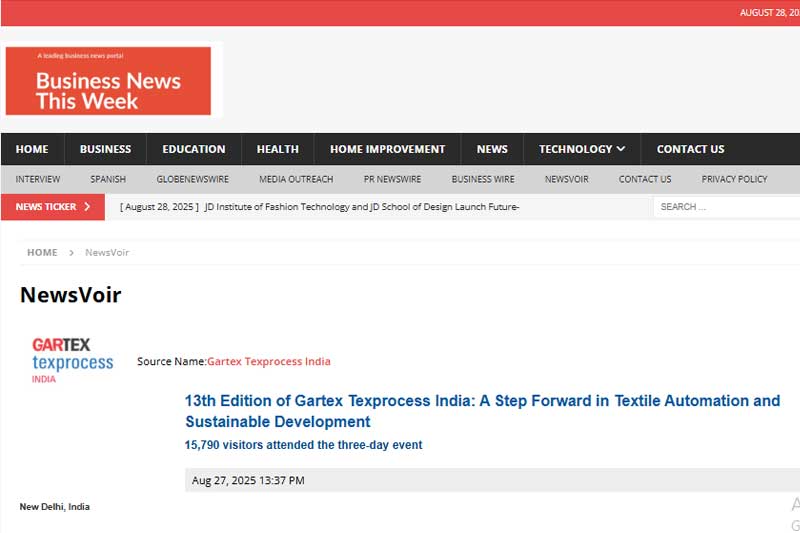Screen dimensions: 800x533
Task: Click the Gartex Texprocess India logo
Action: (x=72, y=360)
